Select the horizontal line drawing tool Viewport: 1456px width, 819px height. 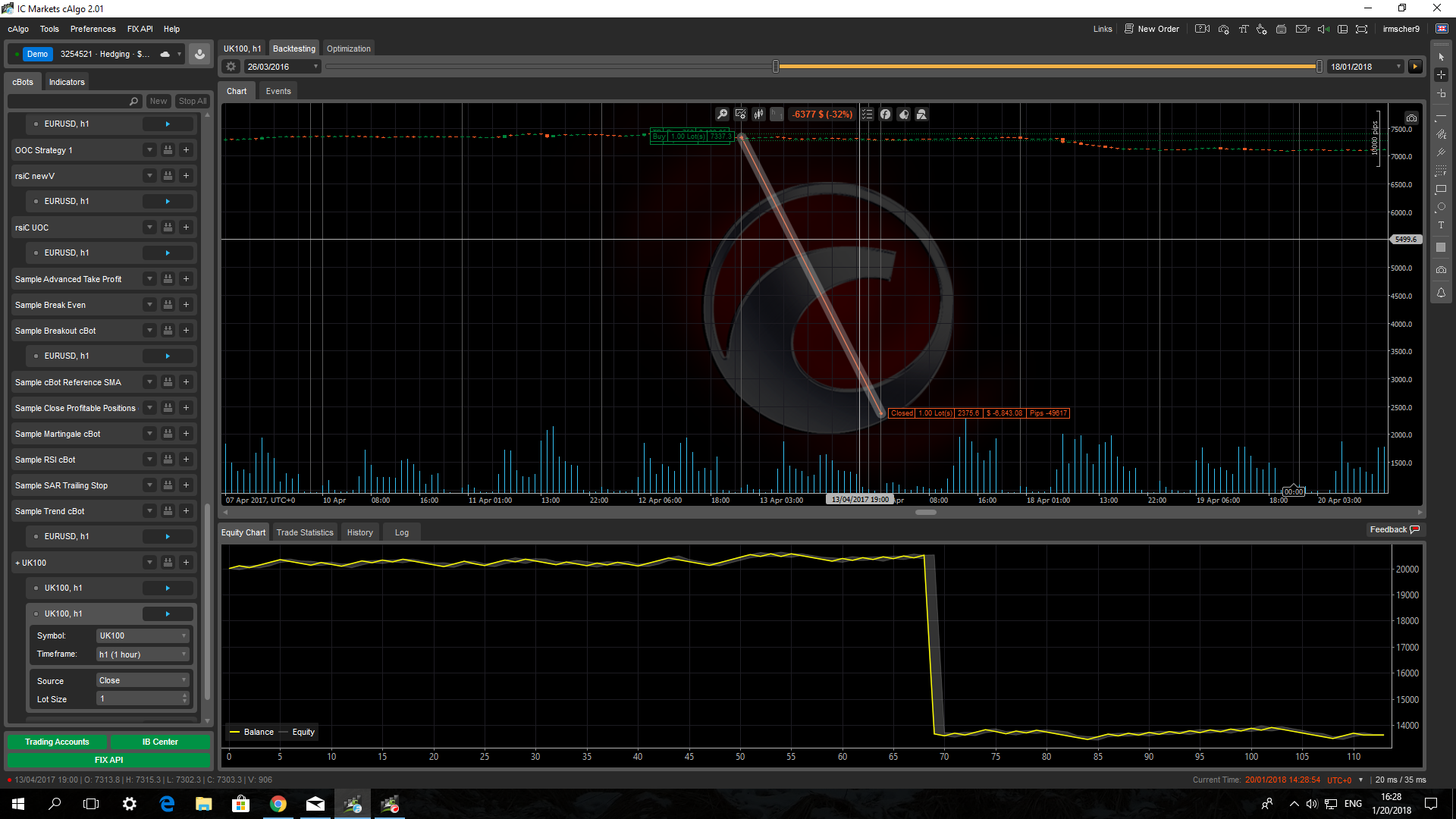[1441, 116]
